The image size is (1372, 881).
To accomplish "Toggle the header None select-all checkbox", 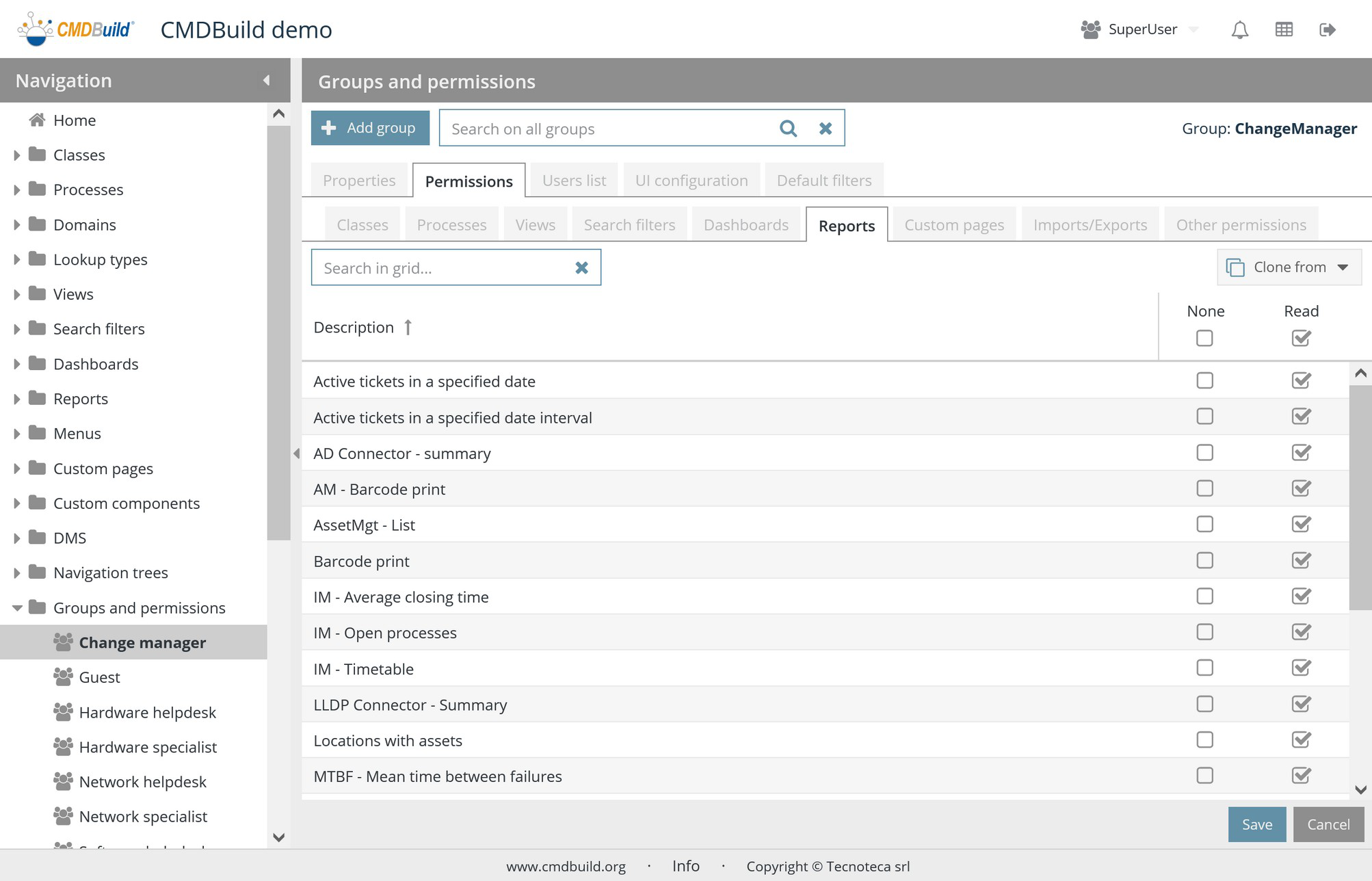I will tap(1204, 339).
